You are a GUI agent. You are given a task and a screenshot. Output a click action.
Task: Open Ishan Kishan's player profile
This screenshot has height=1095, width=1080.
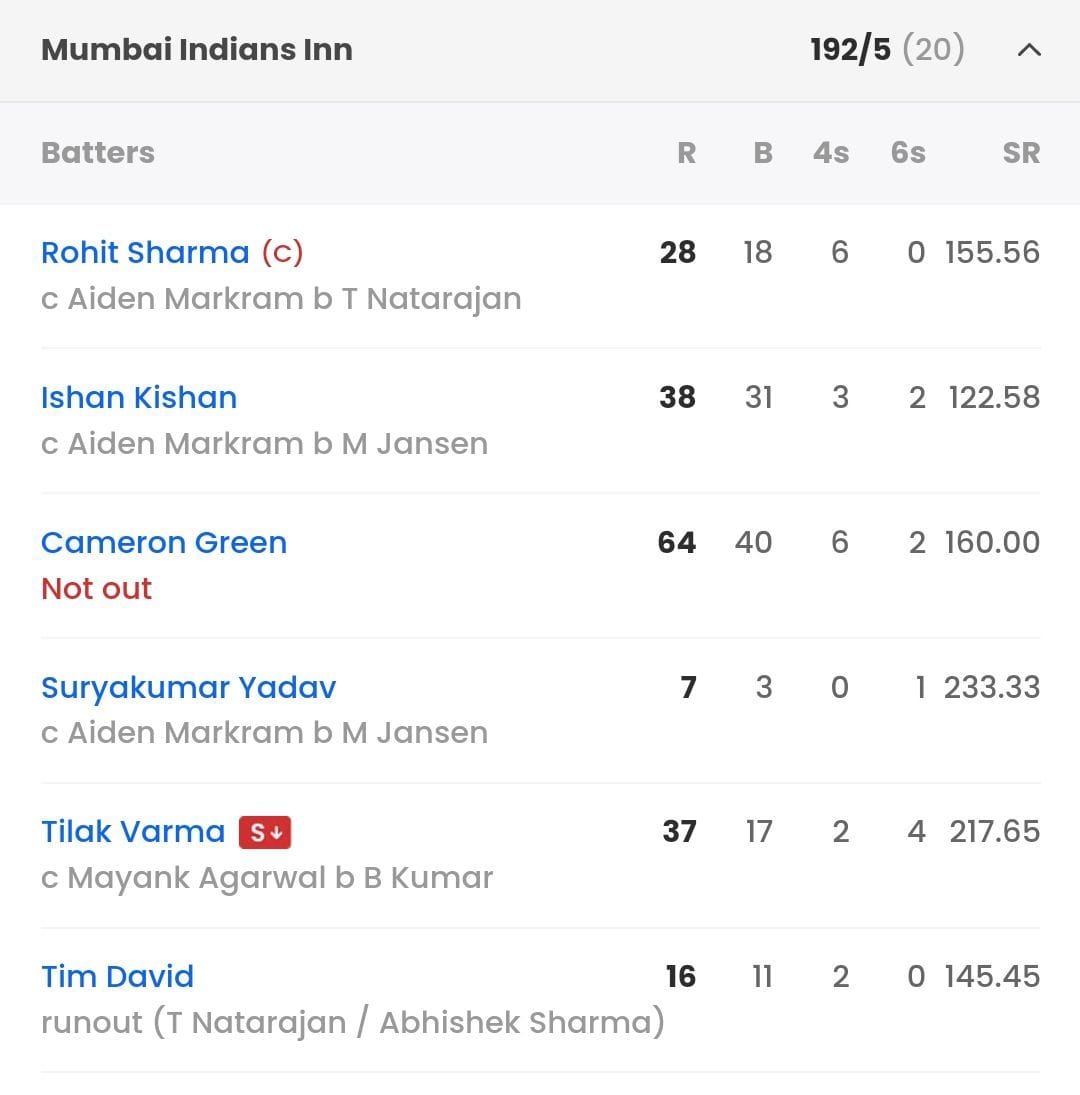point(138,397)
